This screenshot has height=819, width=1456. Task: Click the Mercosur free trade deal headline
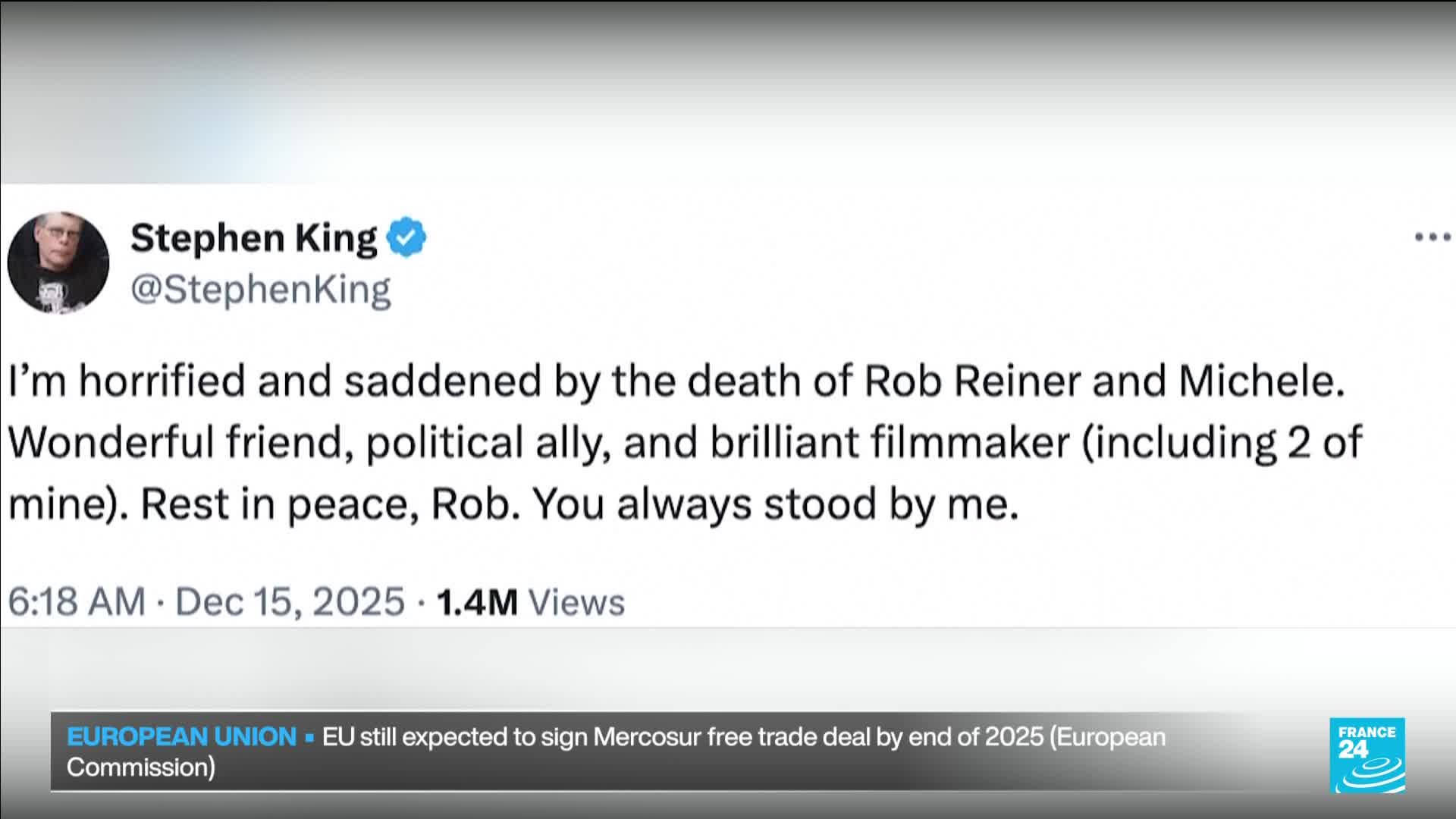743,737
